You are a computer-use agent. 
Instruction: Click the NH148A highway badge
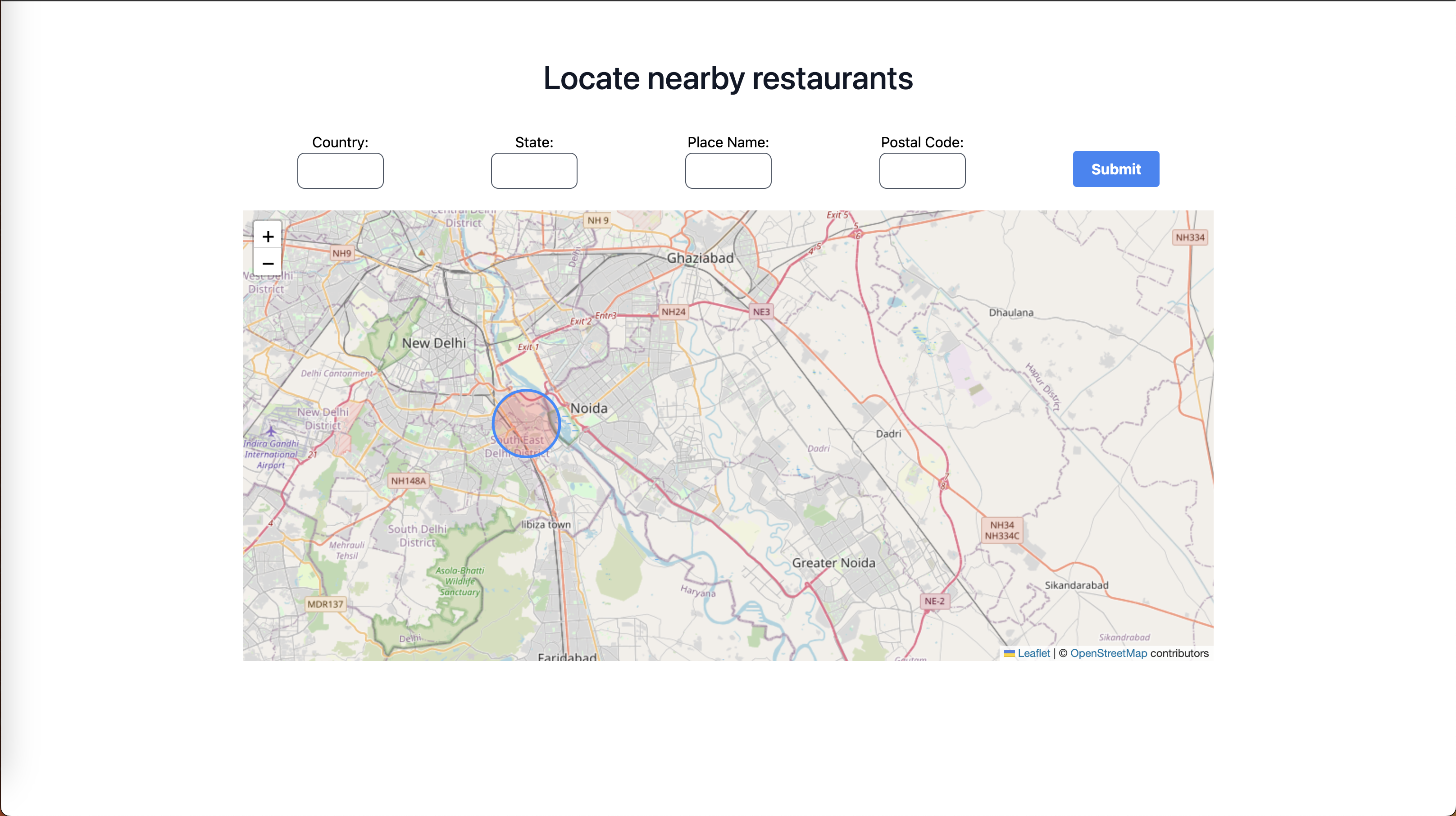(408, 481)
